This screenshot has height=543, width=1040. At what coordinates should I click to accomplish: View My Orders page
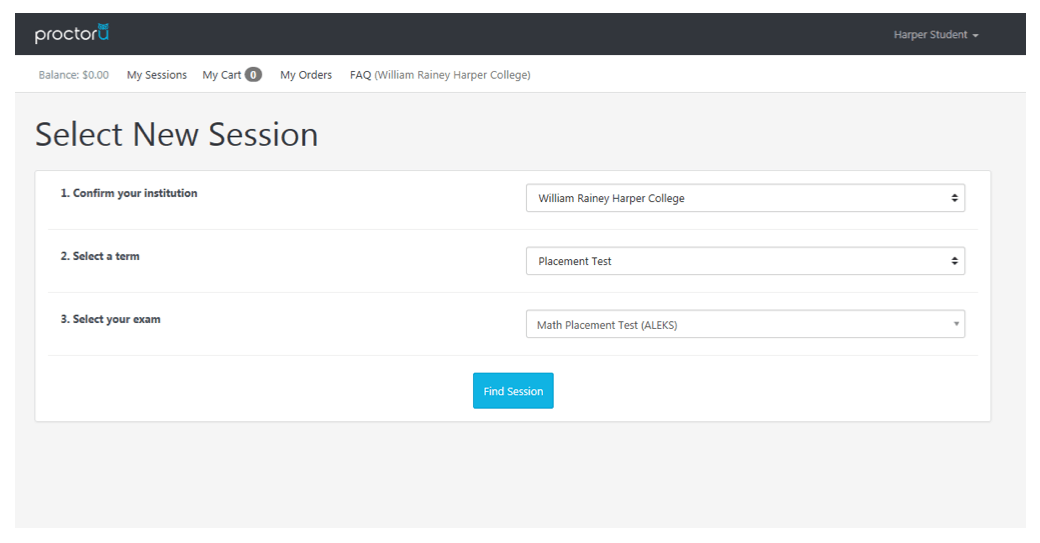point(306,75)
